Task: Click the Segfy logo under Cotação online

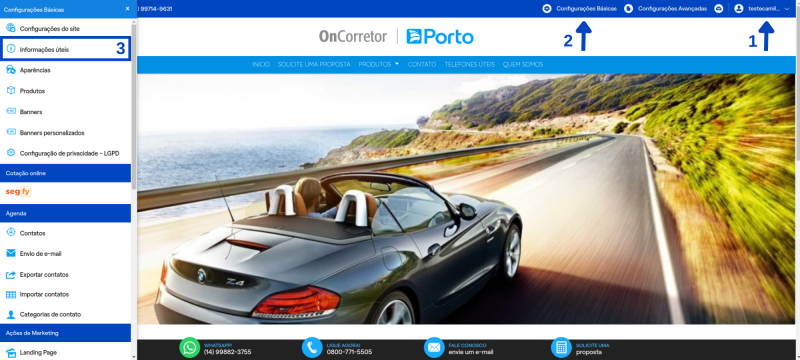Action: tap(18, 192)
